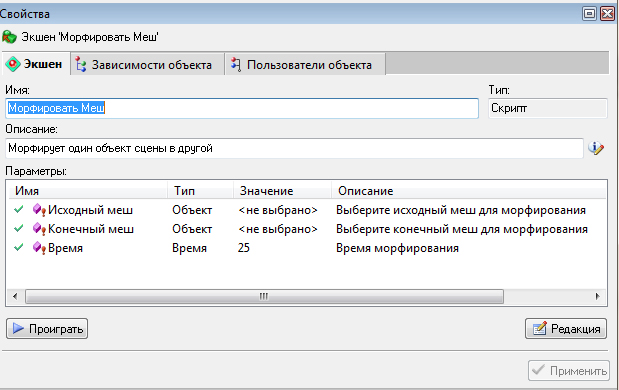
Task: Click the right scroll arrow of parameters list
Action: click(597, 296)
